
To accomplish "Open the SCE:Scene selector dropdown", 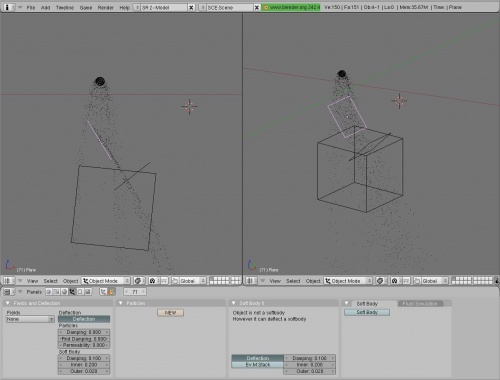I will 202,7.
